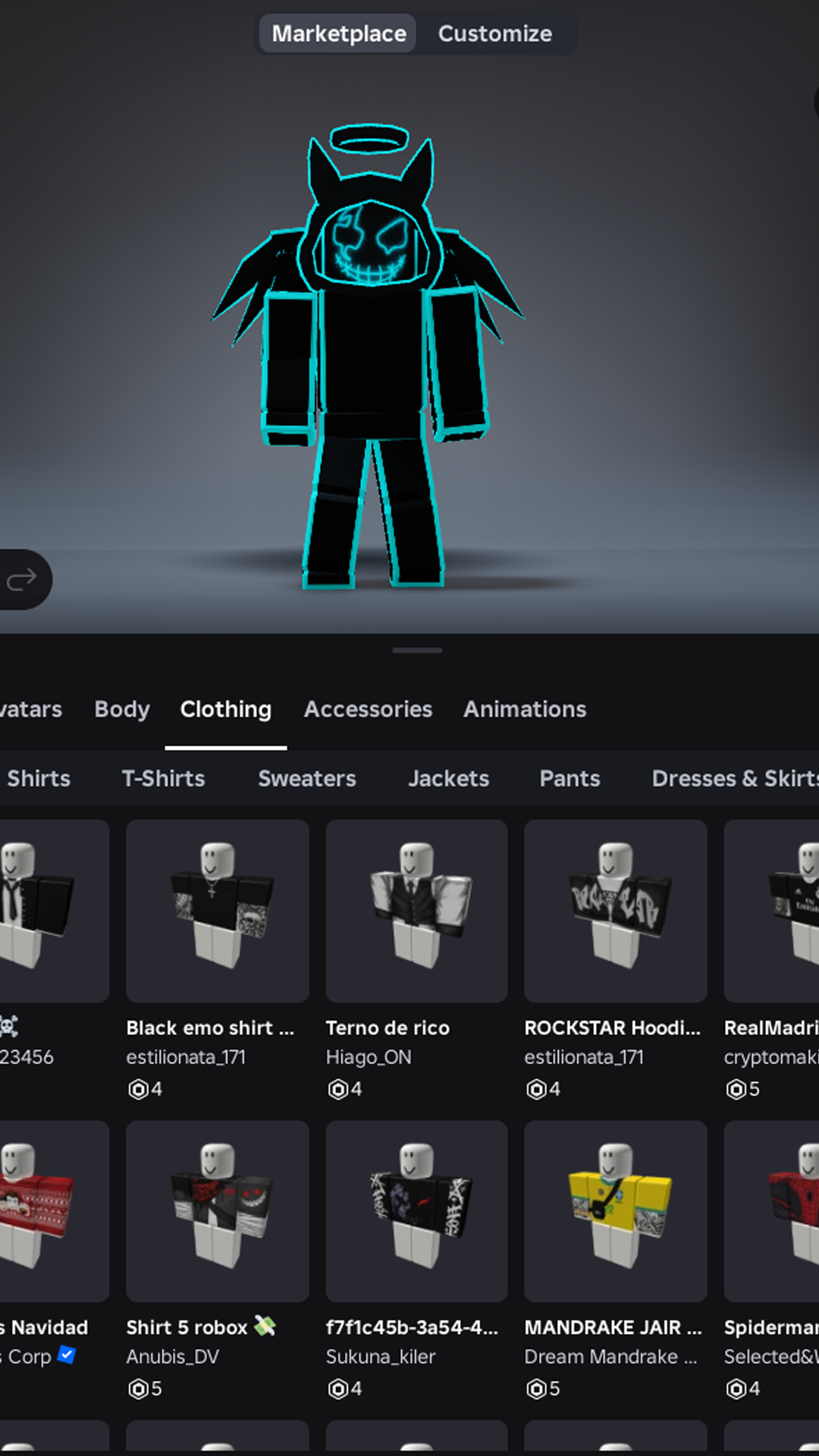The image size is (819, 1456).
Task: Open f7f1c45b-3a54 shirt thumbnail
Action: tap(417, 1211)
